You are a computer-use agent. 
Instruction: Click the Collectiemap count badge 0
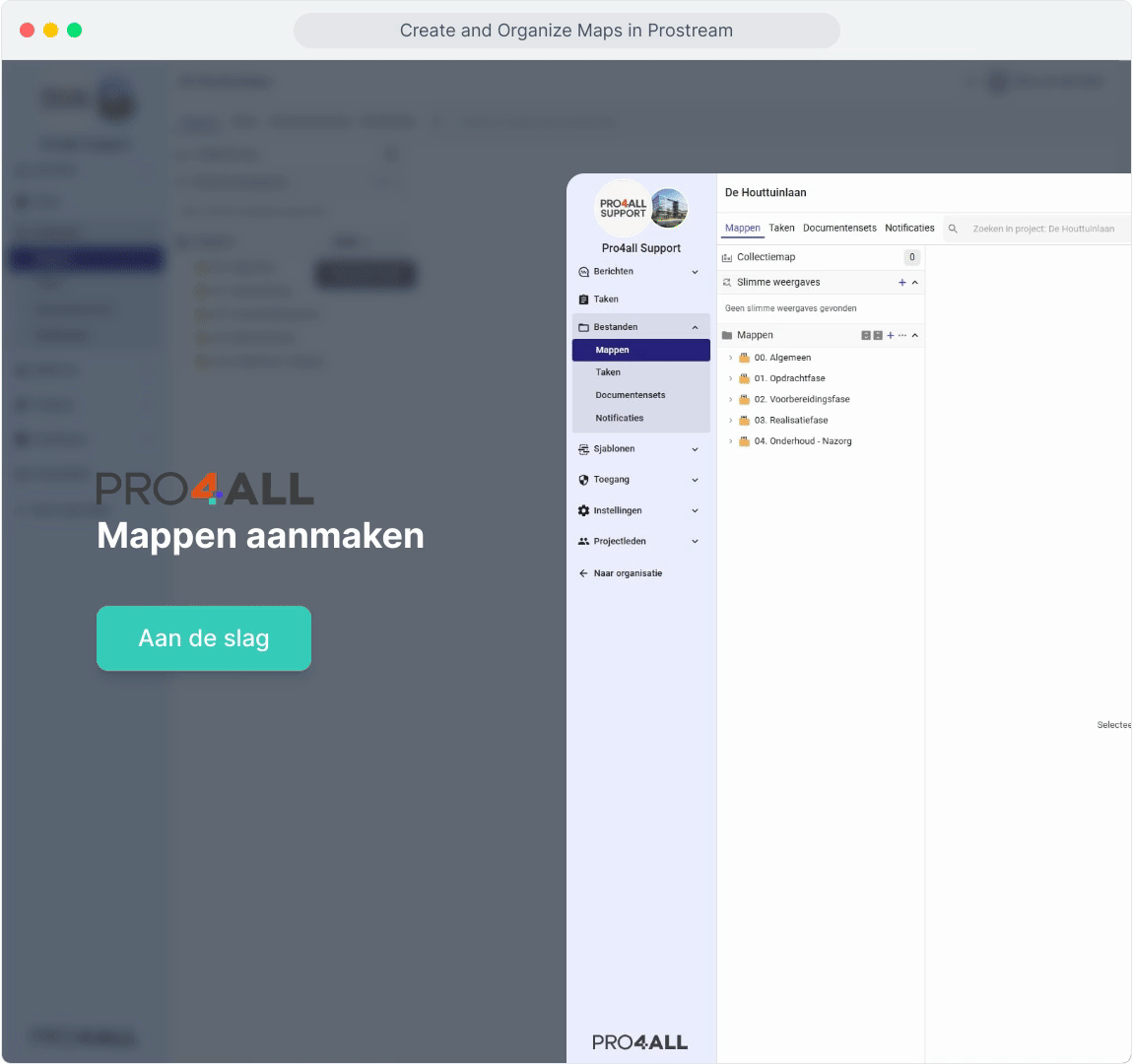coord(912,258)
